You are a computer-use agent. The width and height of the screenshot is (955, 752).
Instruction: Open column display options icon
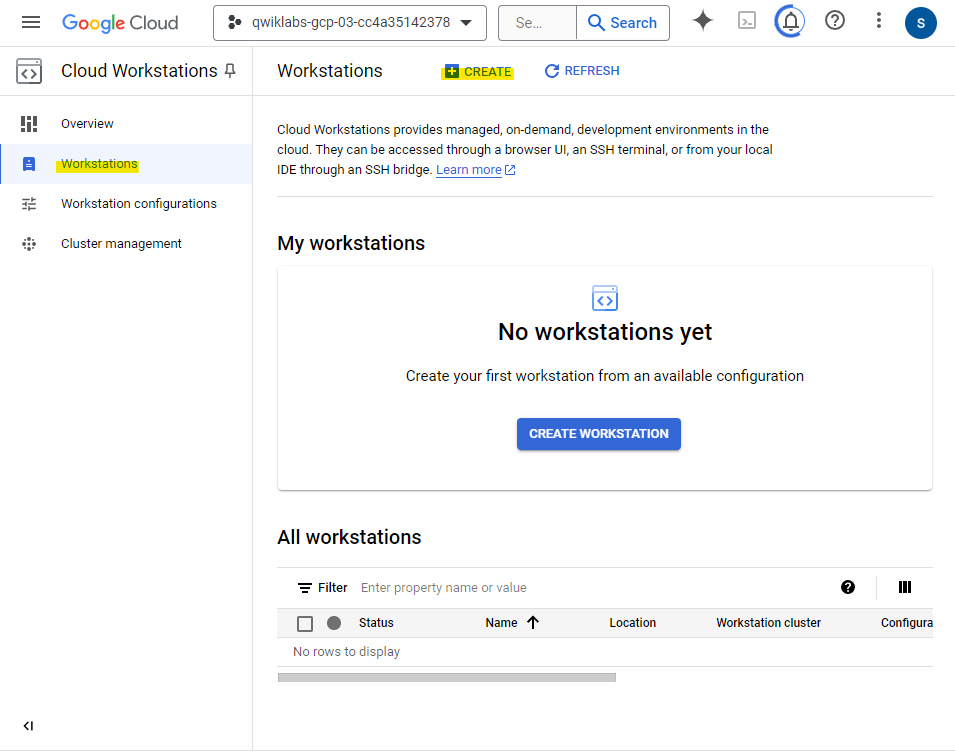[x=904, y=587]
